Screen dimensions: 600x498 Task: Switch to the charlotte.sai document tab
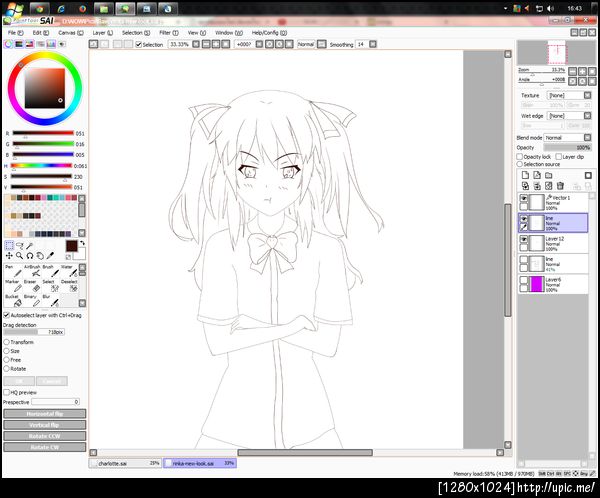126,463
